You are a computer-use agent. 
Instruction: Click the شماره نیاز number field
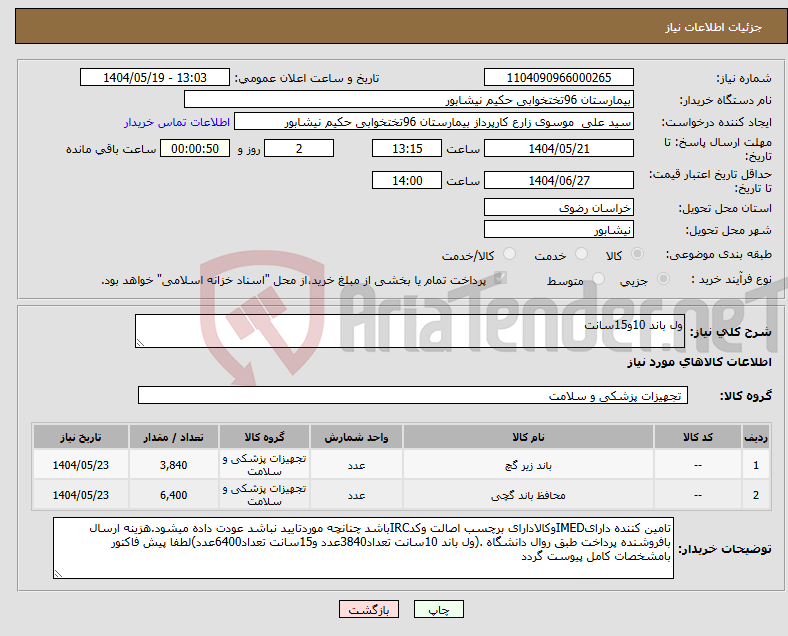tap(558, 77)
